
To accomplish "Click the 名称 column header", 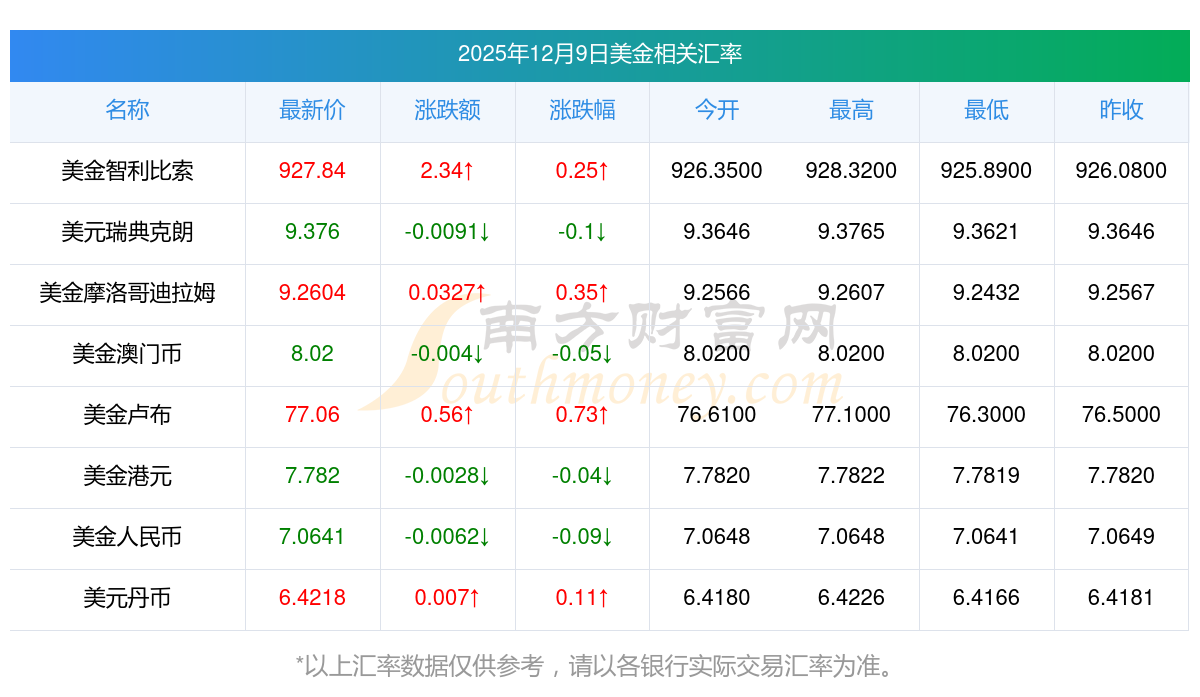I will coord(127,110).
